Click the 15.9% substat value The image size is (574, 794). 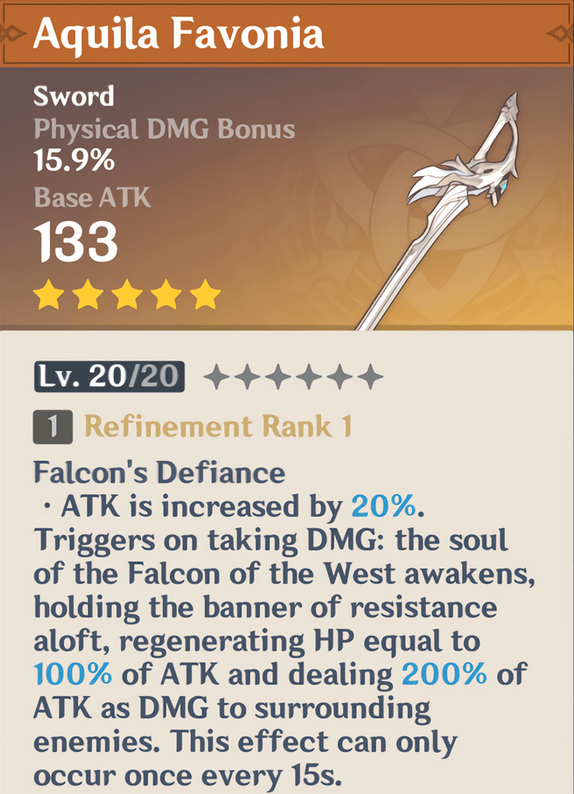click(74, 161)
